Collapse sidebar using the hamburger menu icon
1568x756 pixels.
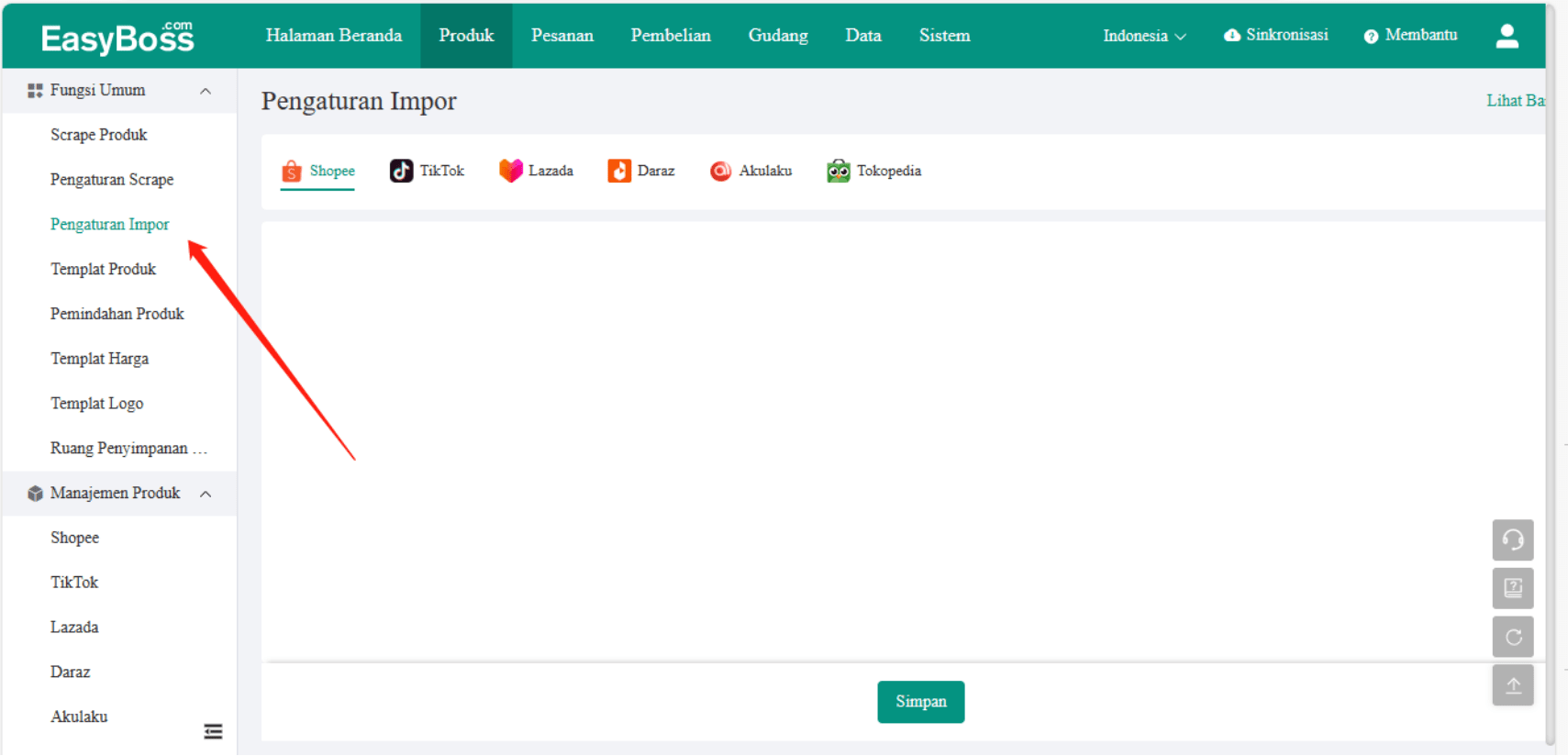(213, 731)
